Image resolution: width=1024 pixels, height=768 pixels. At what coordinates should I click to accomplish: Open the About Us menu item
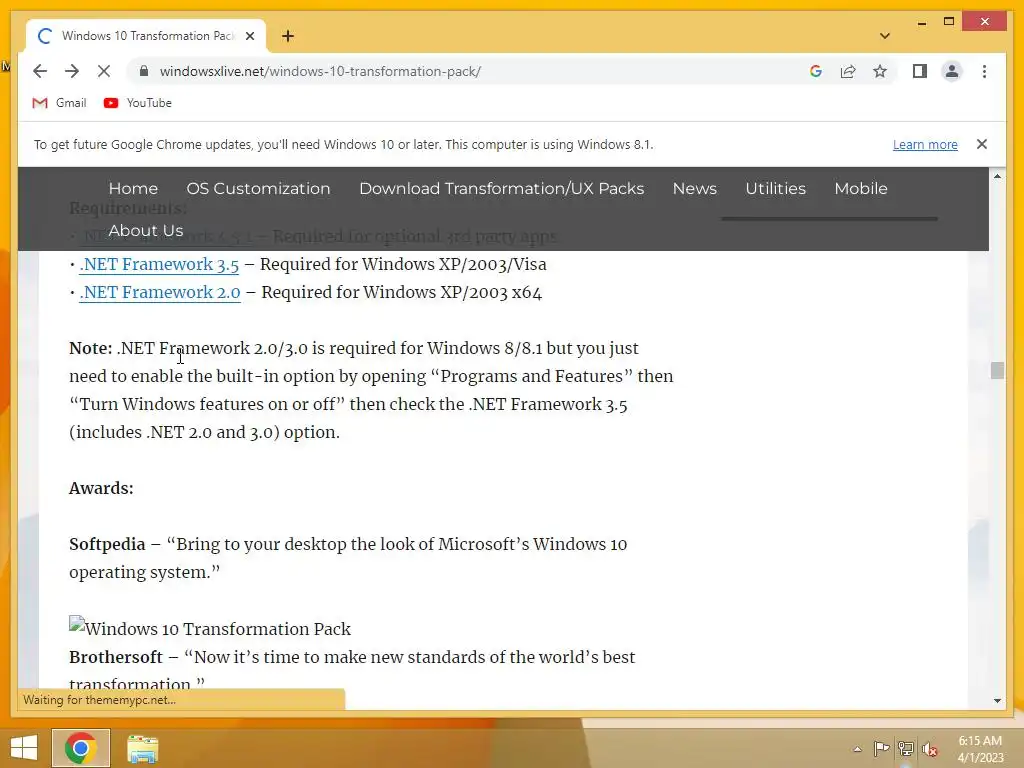146,231
